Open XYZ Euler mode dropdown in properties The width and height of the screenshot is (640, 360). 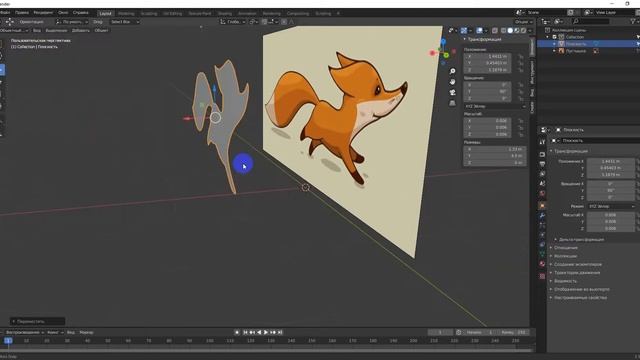coord(611,206)
